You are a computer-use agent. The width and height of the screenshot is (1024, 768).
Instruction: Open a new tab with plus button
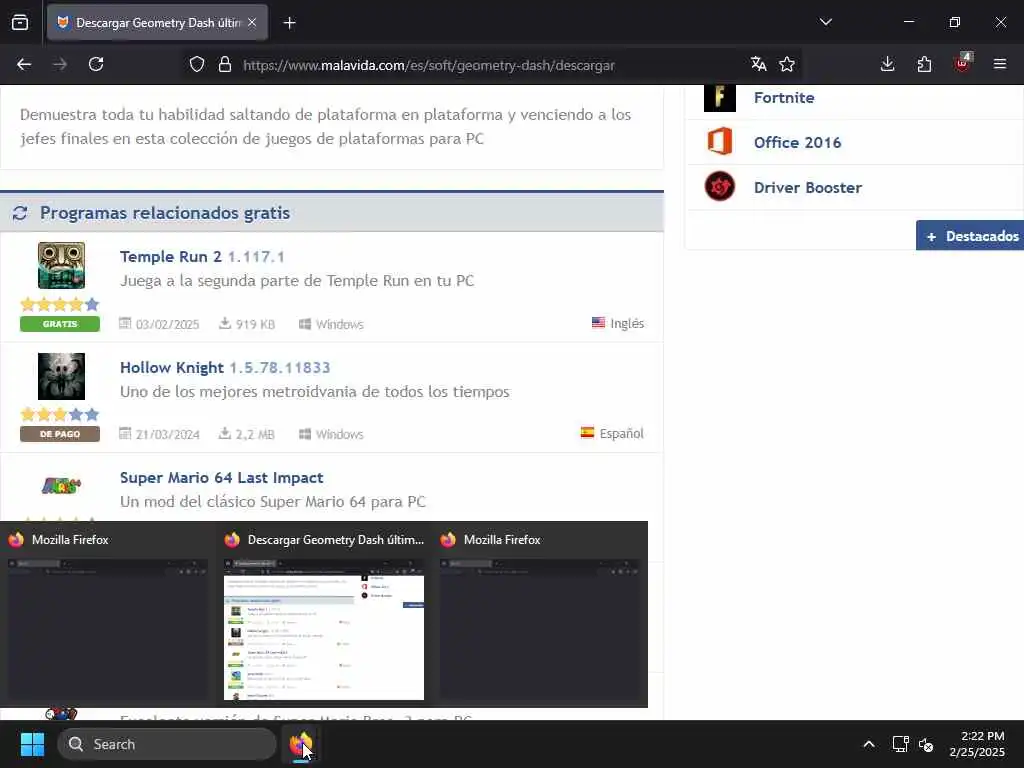pyautogui.click(x=289, y=23)
